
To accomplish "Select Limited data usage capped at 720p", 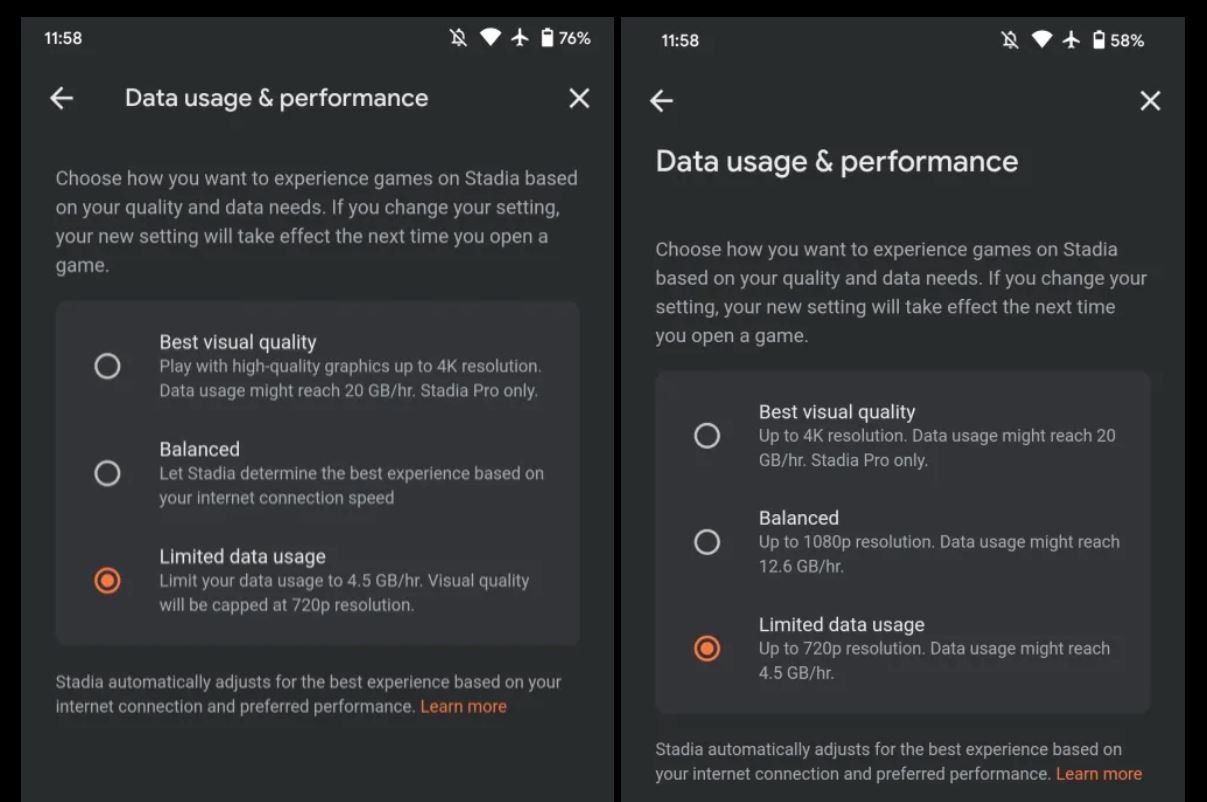I will tap(107, 580).
